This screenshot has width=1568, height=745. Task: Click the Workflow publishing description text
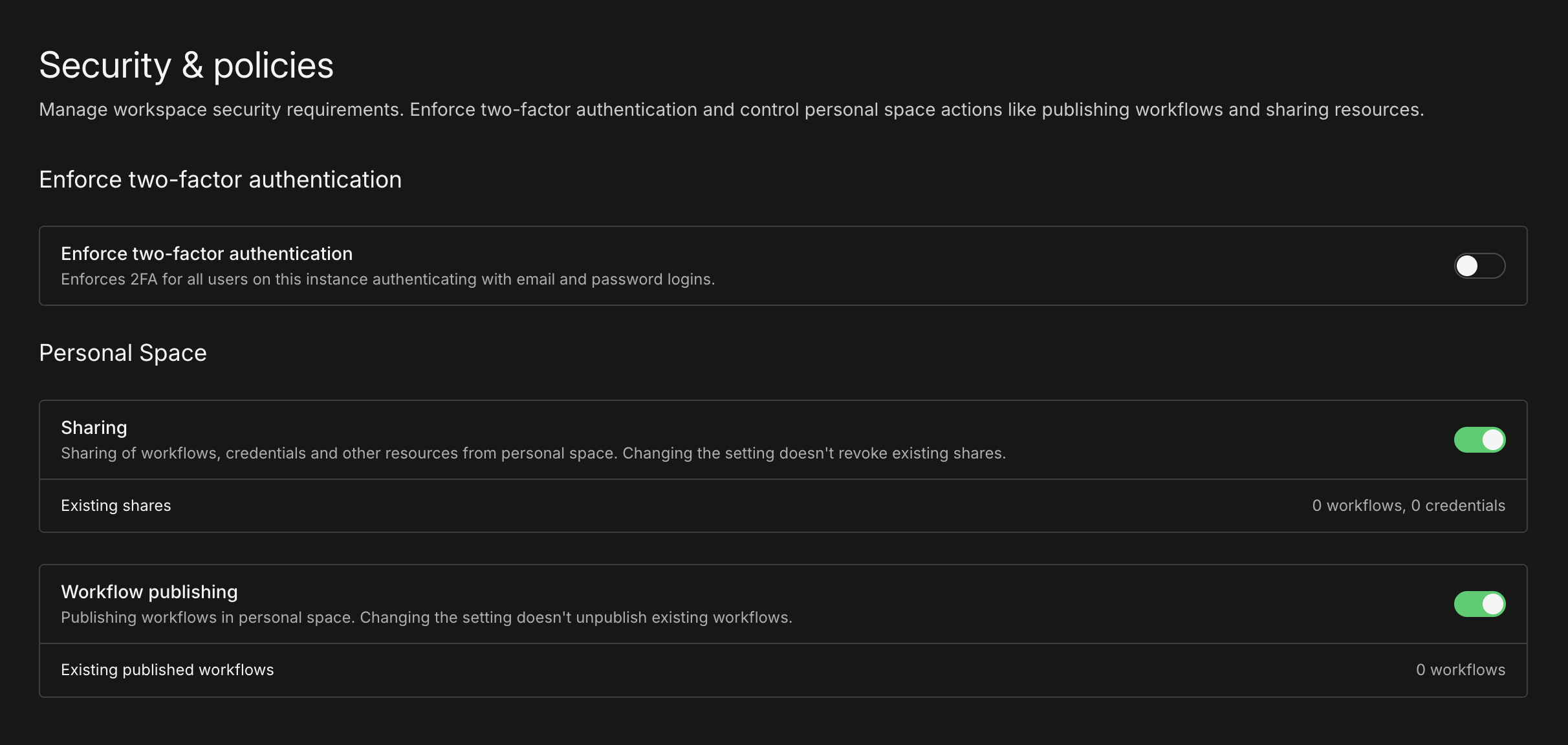426,617
